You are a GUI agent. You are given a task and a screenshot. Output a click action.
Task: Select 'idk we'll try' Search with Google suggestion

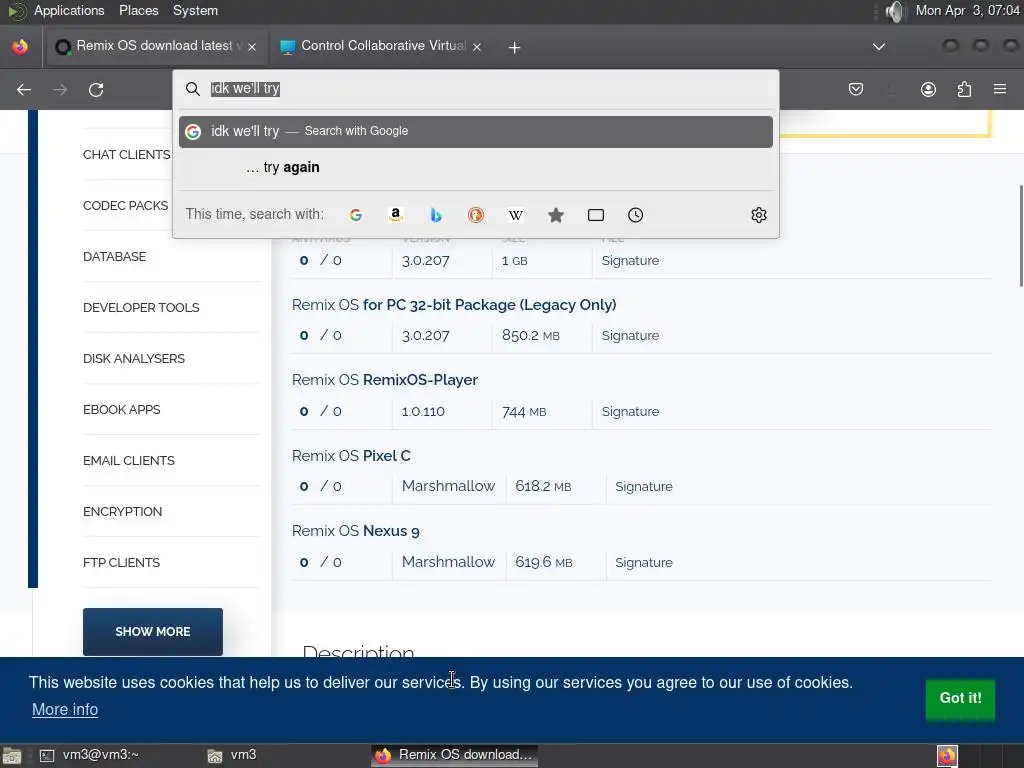475,131
